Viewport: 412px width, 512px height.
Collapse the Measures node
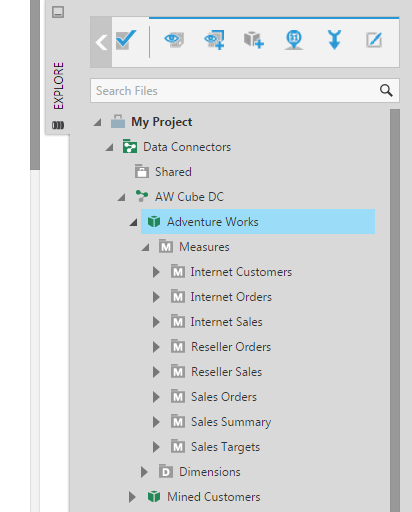[x=145, y=247]
